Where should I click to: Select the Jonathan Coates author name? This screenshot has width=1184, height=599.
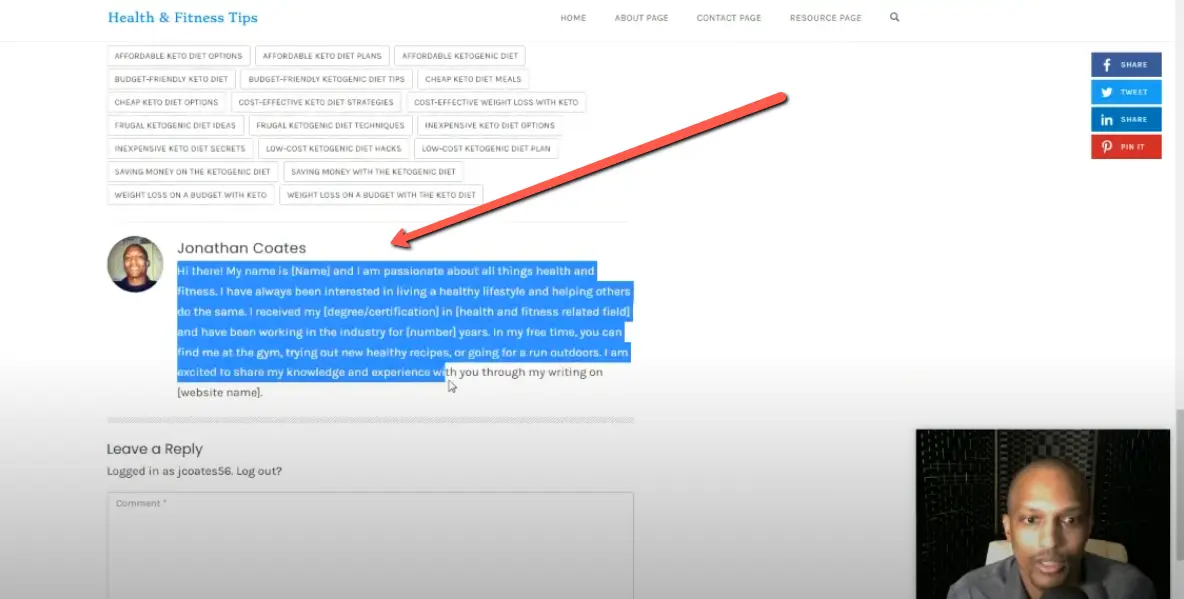(x=241, y=247)
